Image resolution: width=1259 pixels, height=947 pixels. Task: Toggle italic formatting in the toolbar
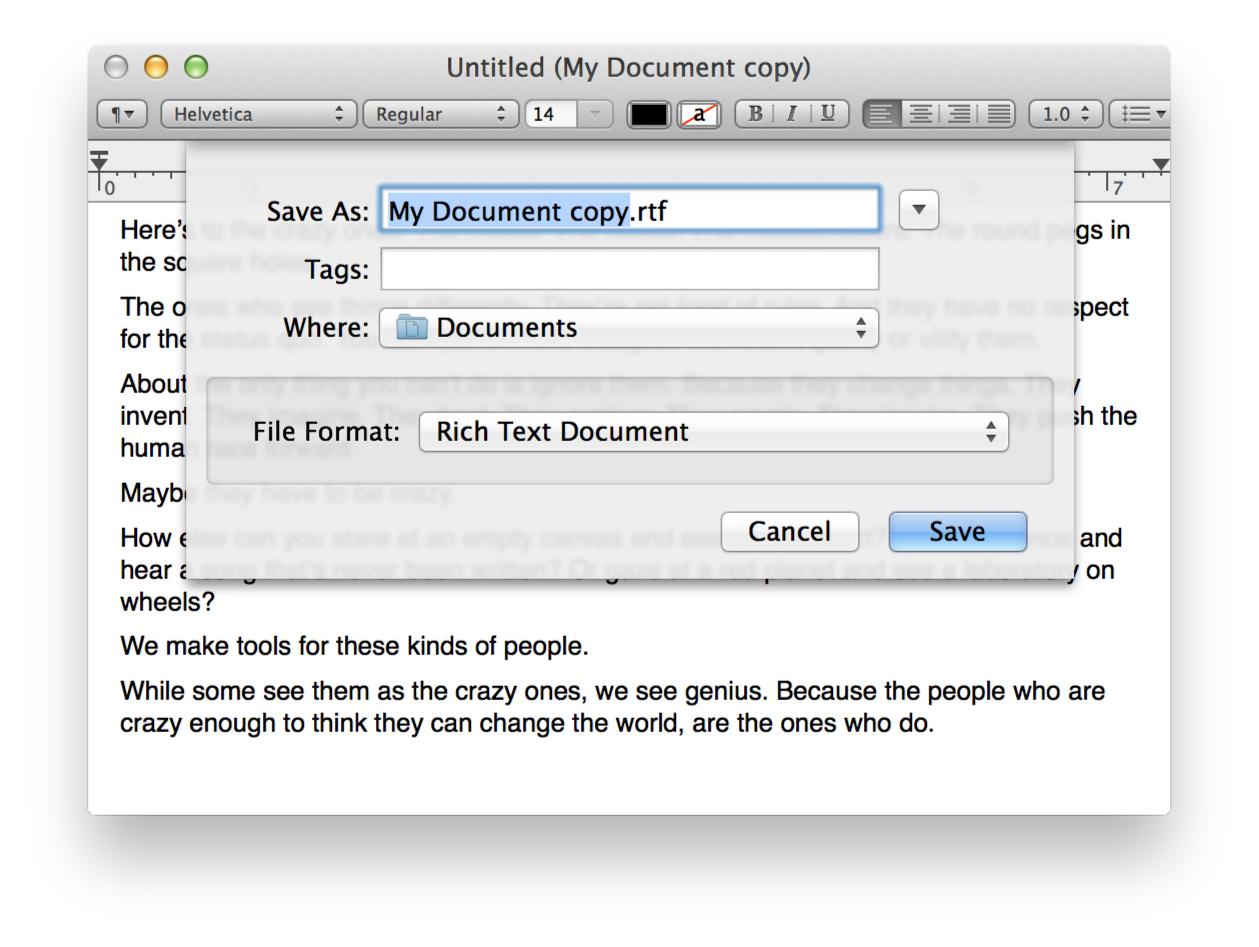(x=791, y=114)
